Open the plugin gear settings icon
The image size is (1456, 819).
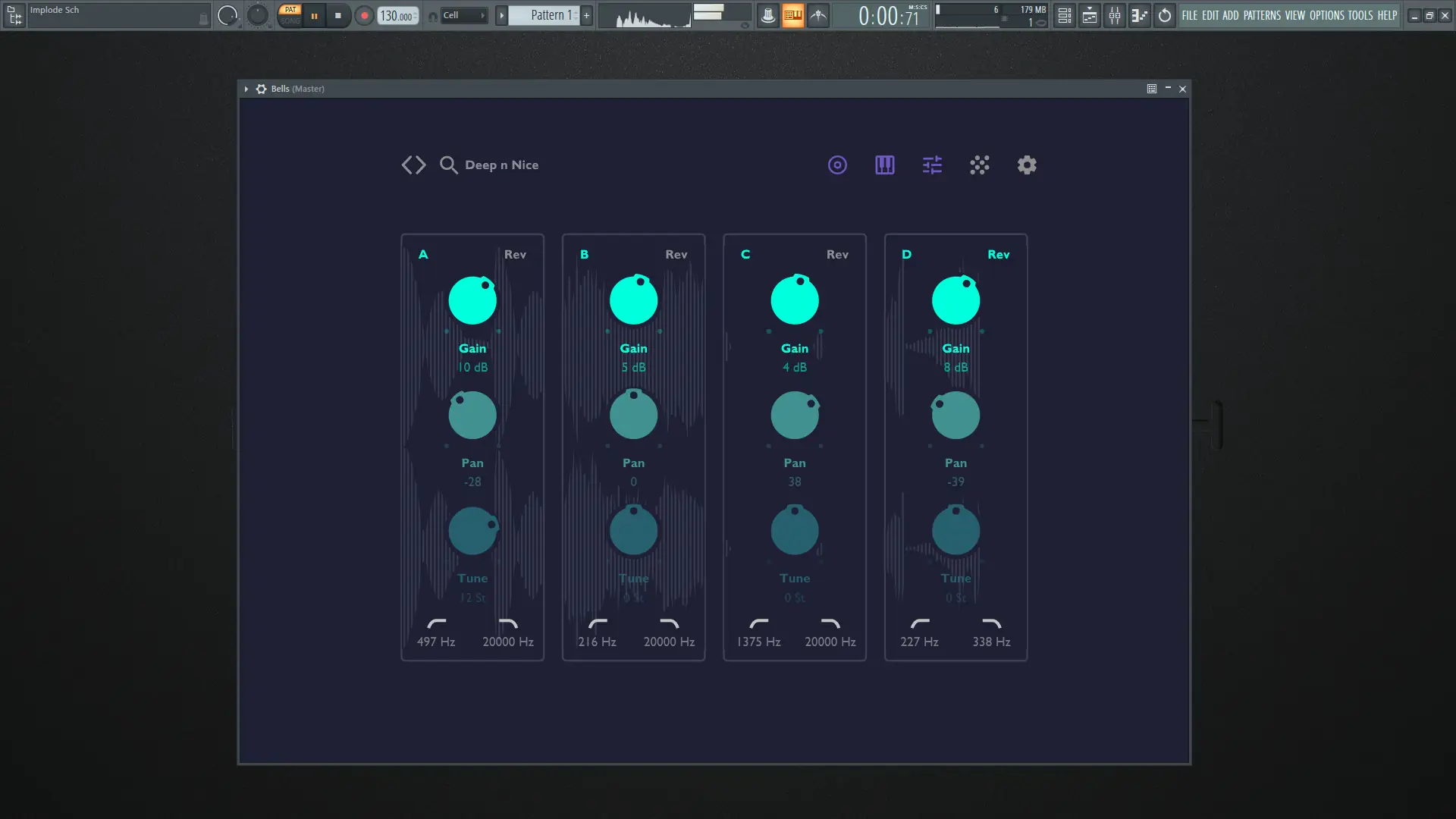point(1027,165)
